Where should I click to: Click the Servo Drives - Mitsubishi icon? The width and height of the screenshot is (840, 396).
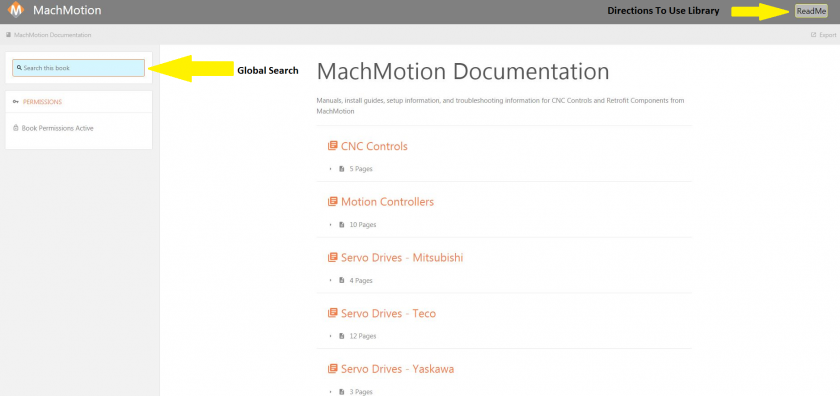[x=333, y=257]
